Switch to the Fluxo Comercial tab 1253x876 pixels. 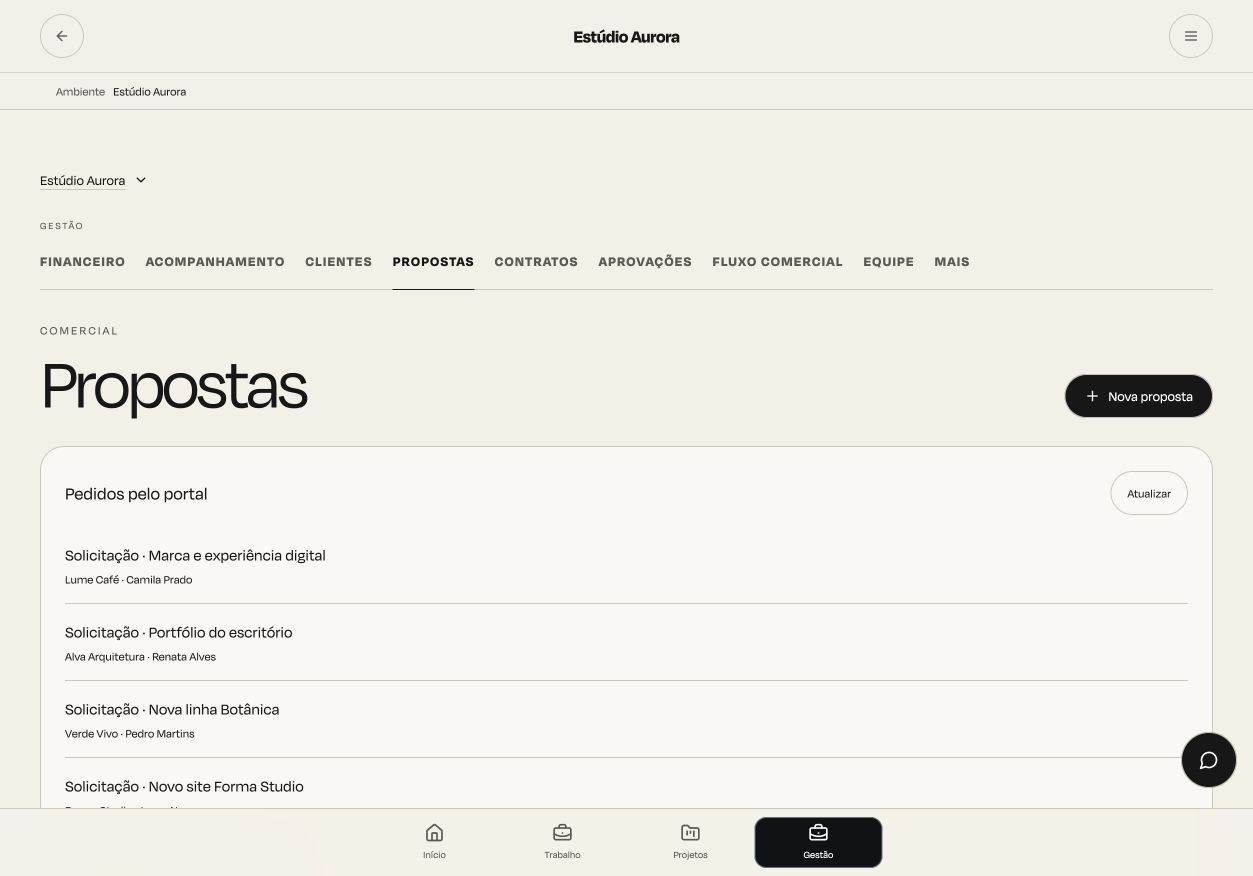click(777, 262)
